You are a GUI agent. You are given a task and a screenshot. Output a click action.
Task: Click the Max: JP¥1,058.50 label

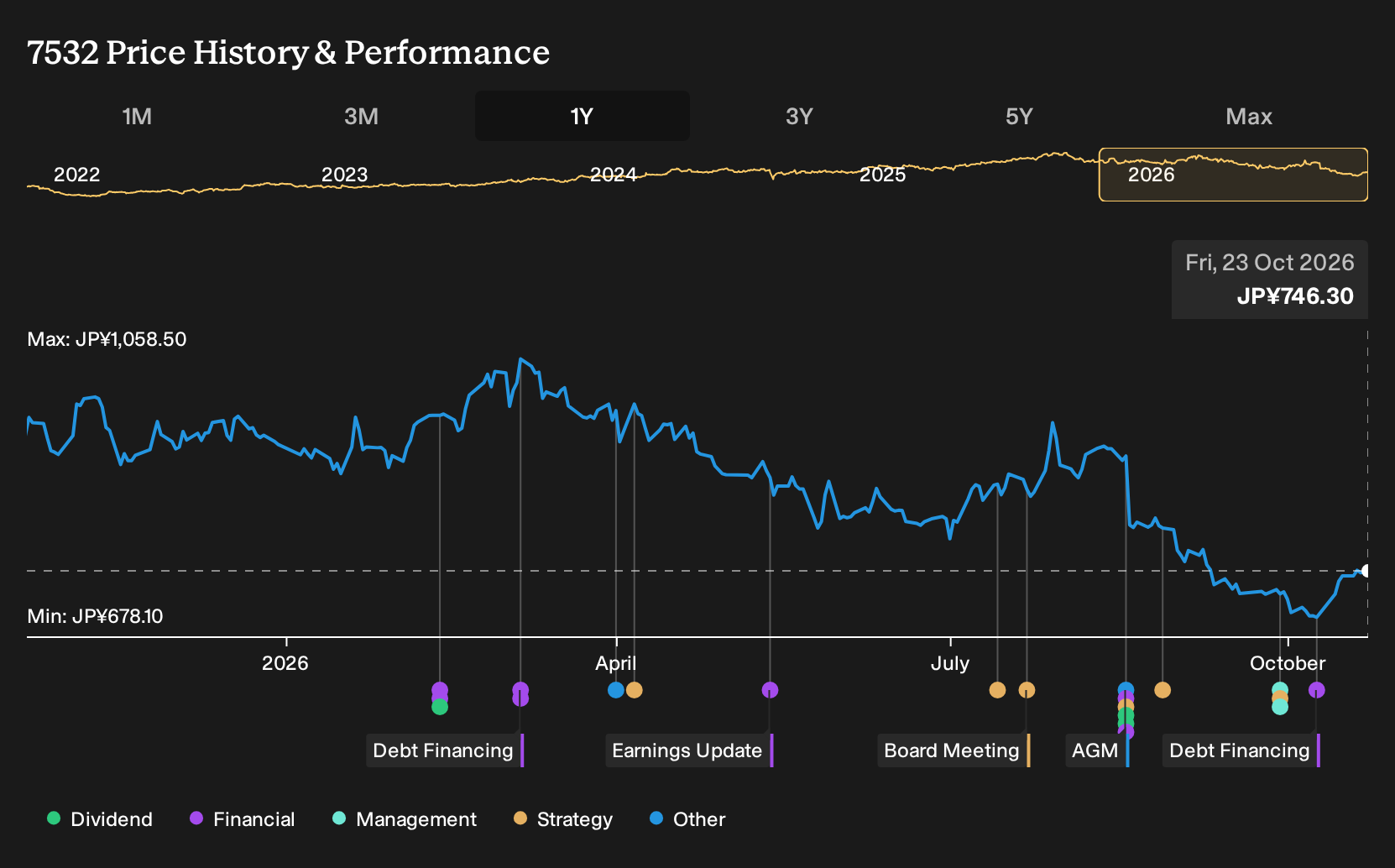click(107, 339)
